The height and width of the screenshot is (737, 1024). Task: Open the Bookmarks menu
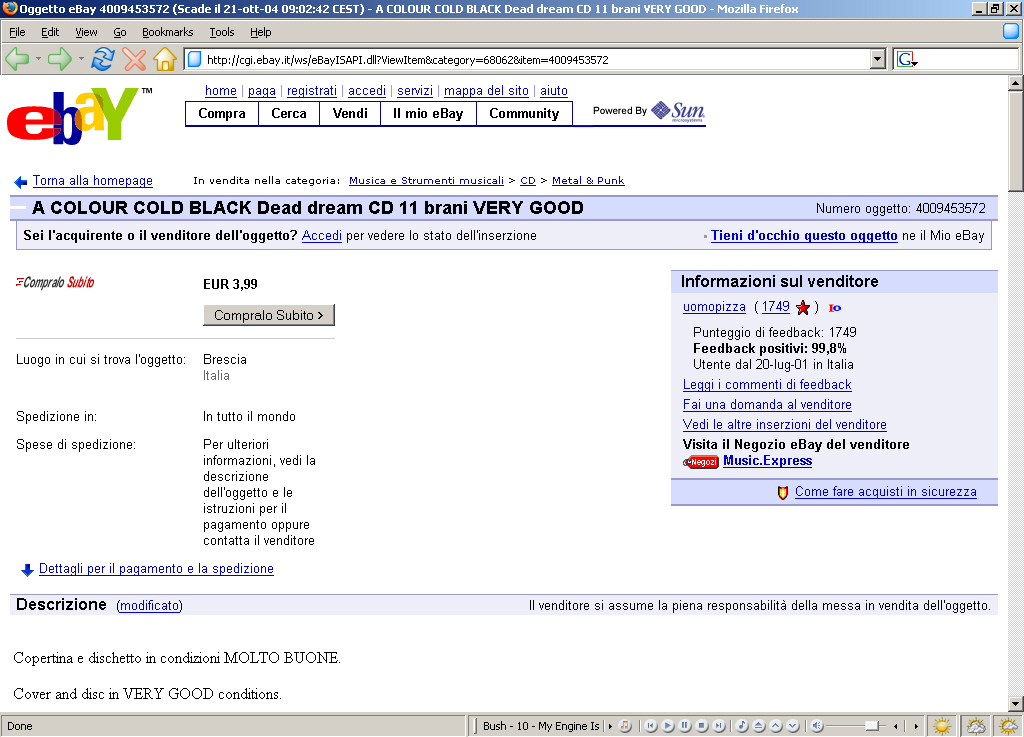point(167,32)
